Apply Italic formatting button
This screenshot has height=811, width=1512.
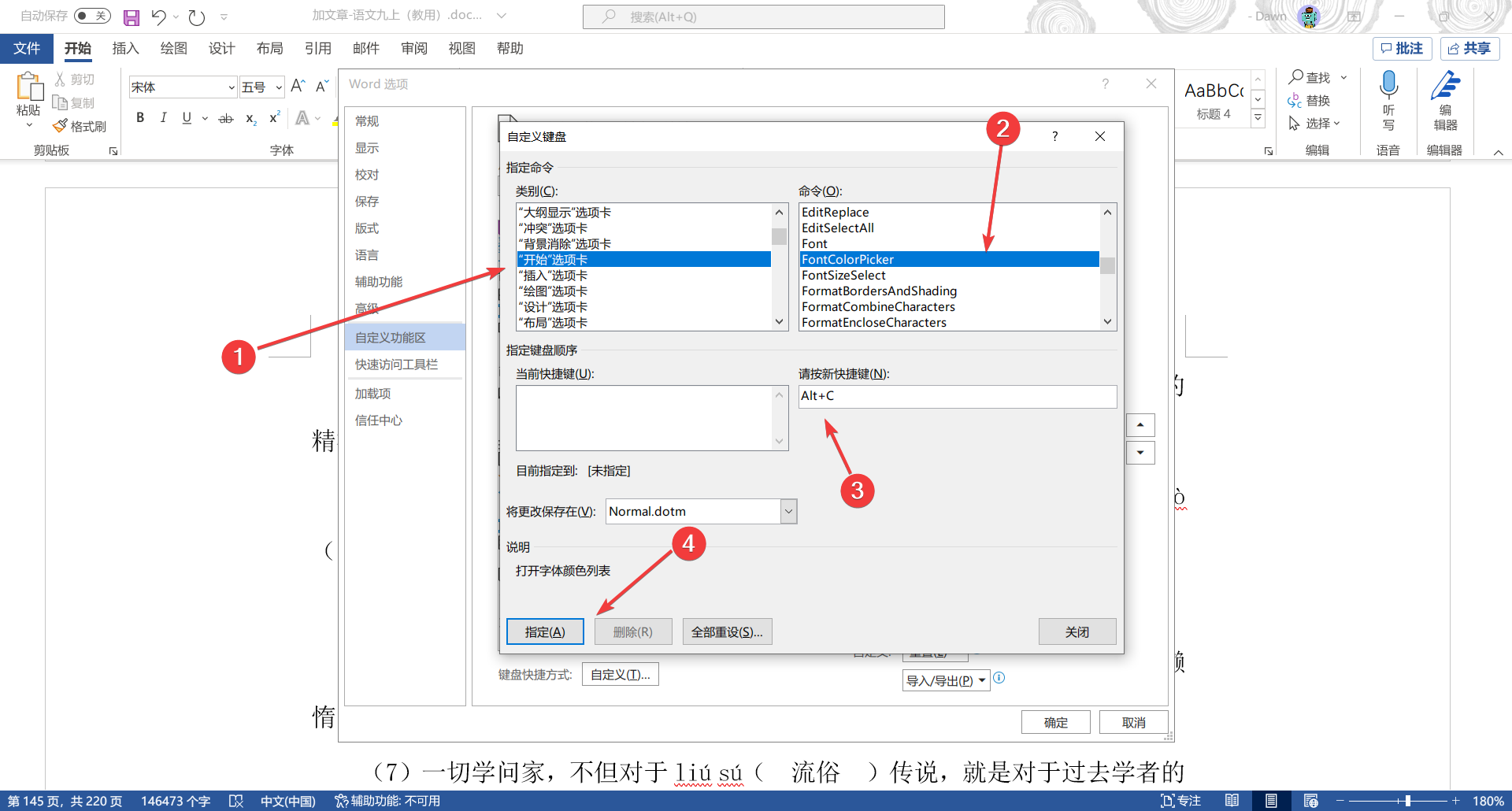click(163, 118)
